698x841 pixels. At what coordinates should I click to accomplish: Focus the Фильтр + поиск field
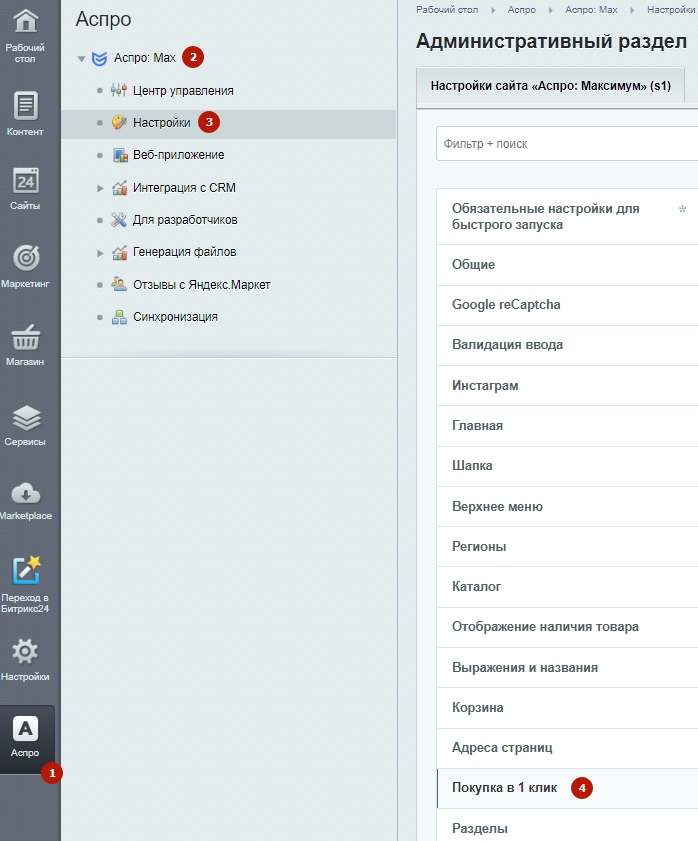(567, 144)
